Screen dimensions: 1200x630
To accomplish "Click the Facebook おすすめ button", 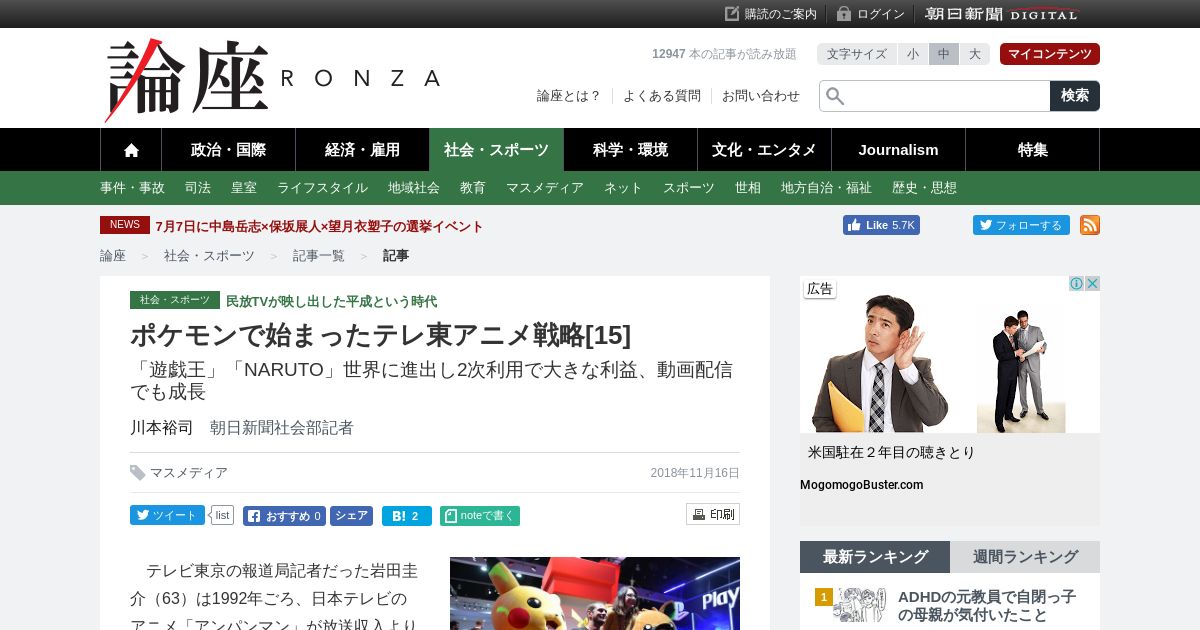I will pos(284,516).
